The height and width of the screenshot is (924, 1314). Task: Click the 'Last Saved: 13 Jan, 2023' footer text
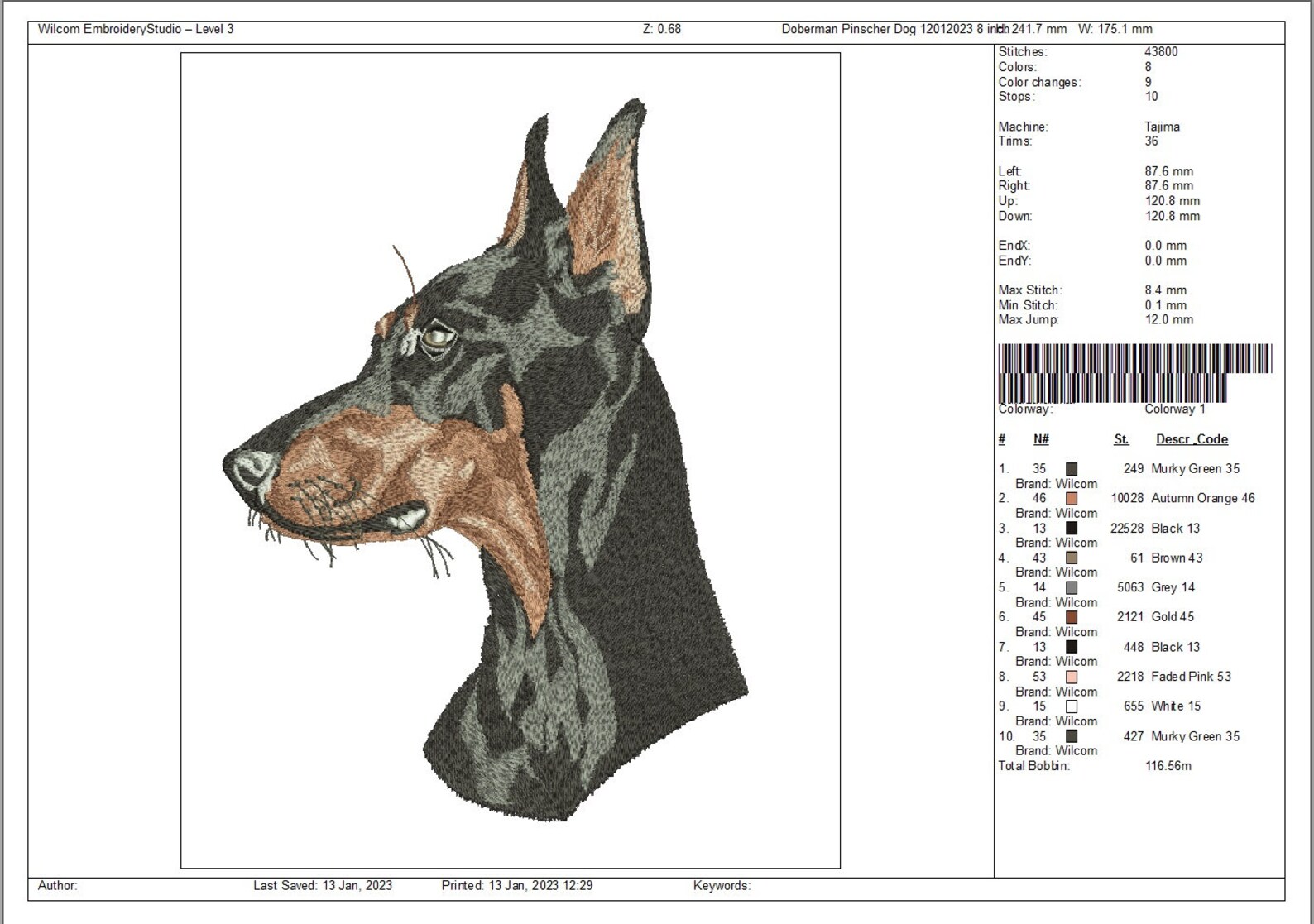[323, 886]
